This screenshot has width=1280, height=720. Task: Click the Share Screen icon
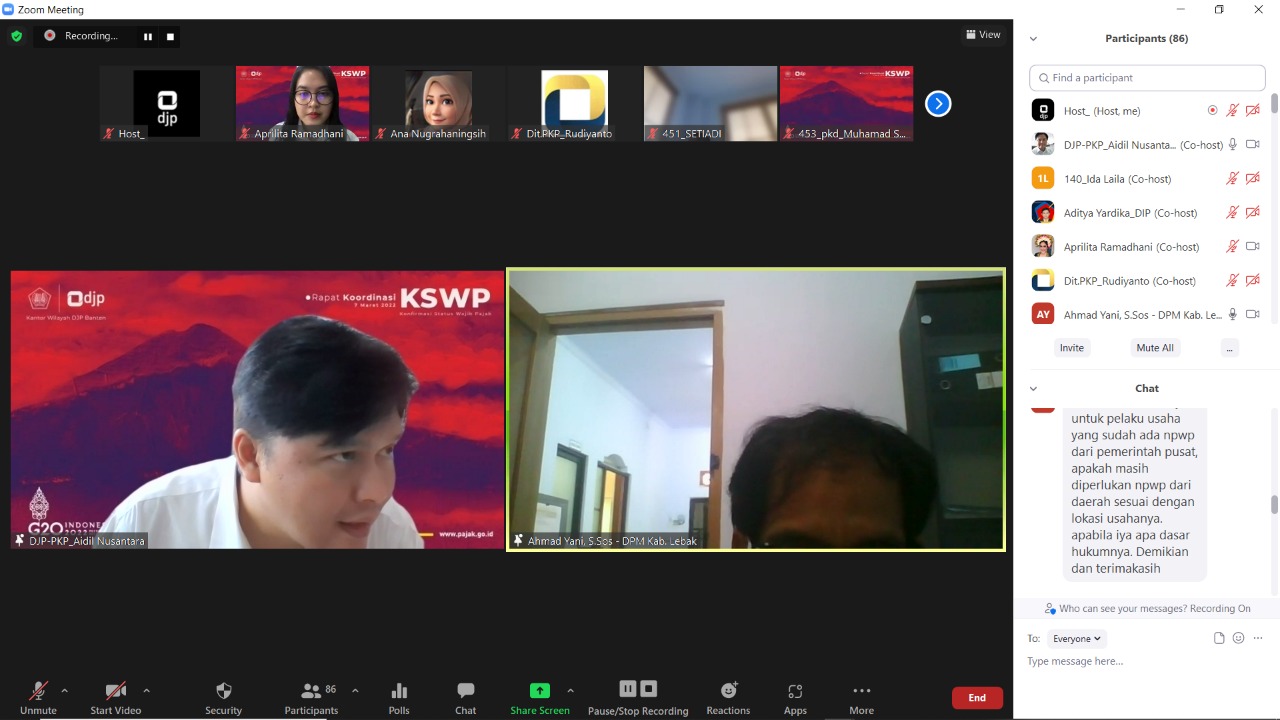click(539, 690)
